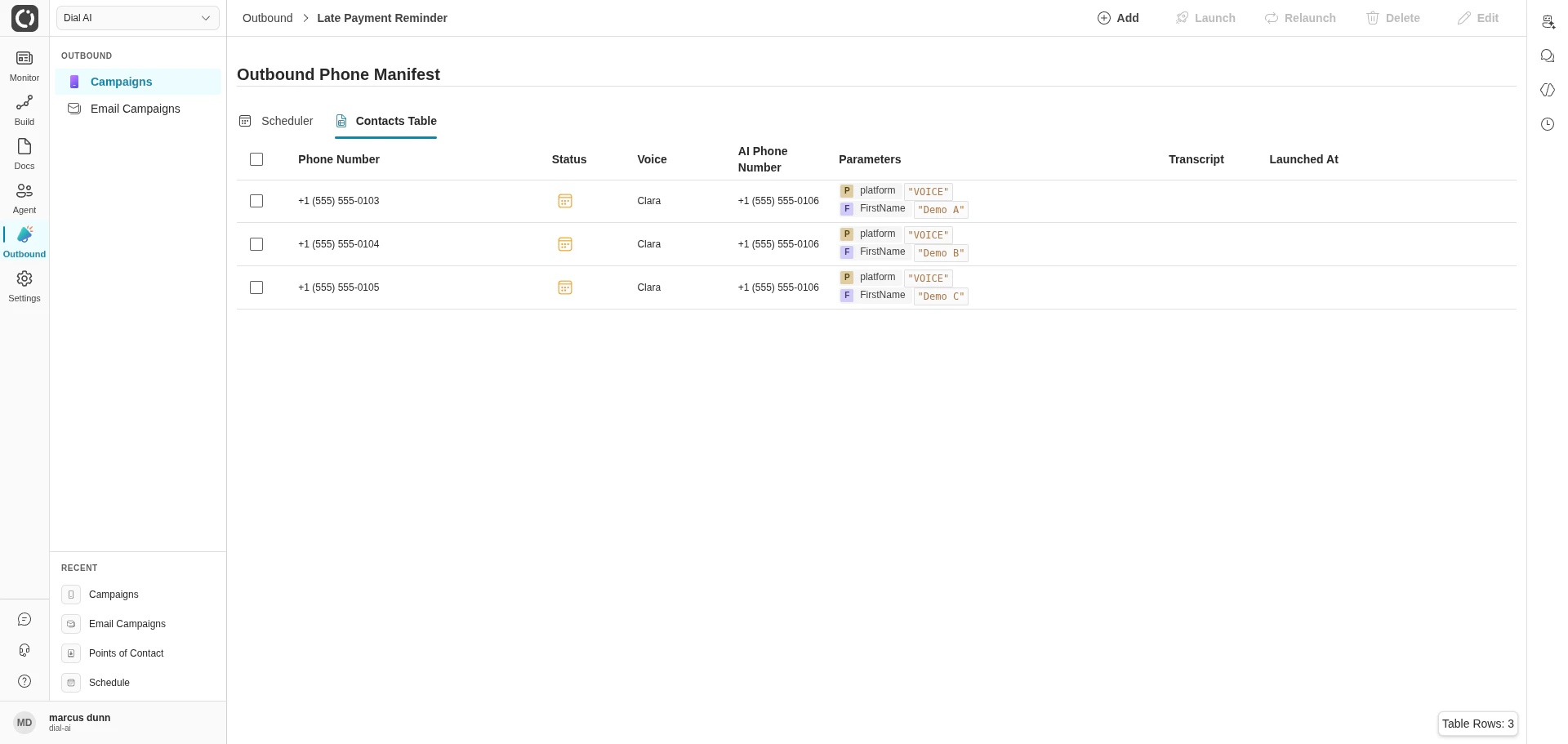Screen dimensions: 1568x744
Task: Open the history clock icon in right rail
Action: point(1548,124)
